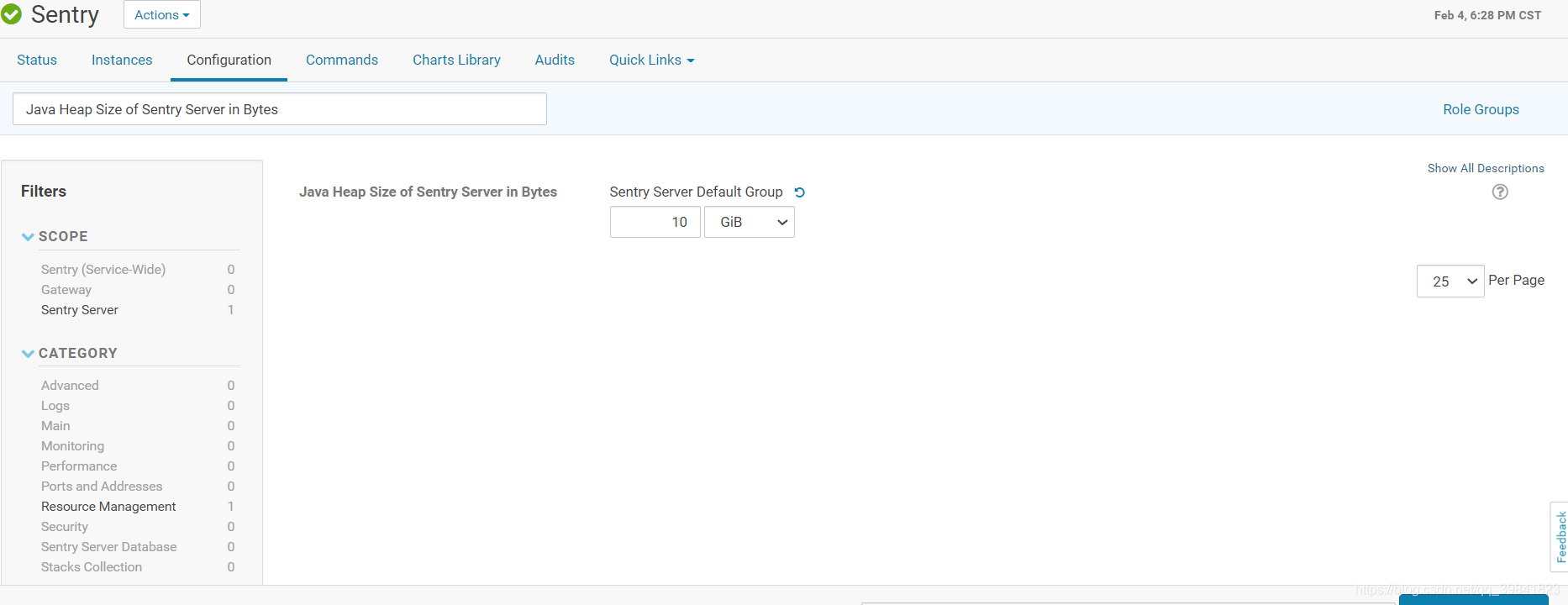This screenshot has height=605, width=1568.
Task: Click the Sentry Server Default Group label
Action: click(696, 192)
